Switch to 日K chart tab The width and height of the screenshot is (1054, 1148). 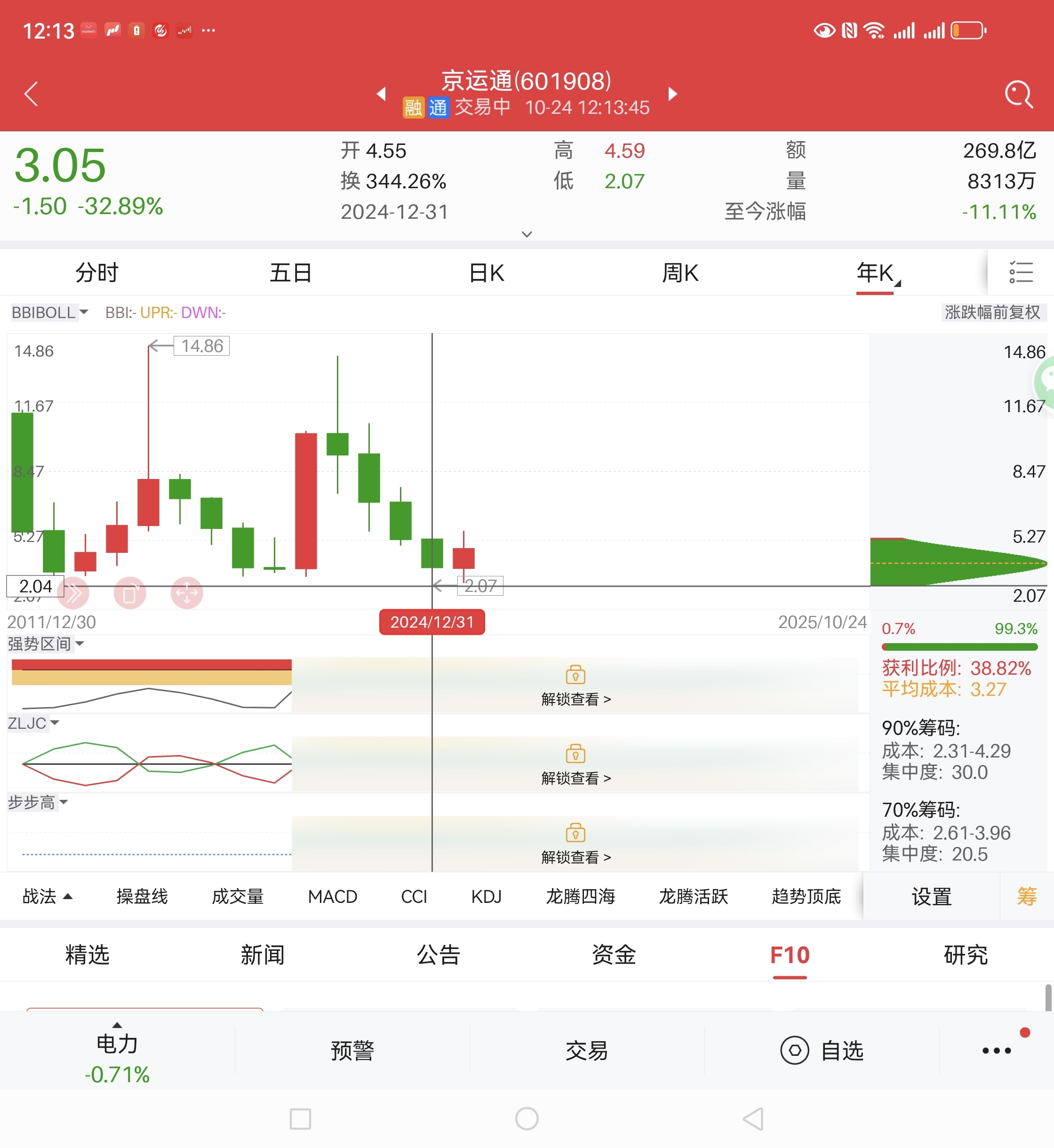pyautogui.click(x=486, y=272)
